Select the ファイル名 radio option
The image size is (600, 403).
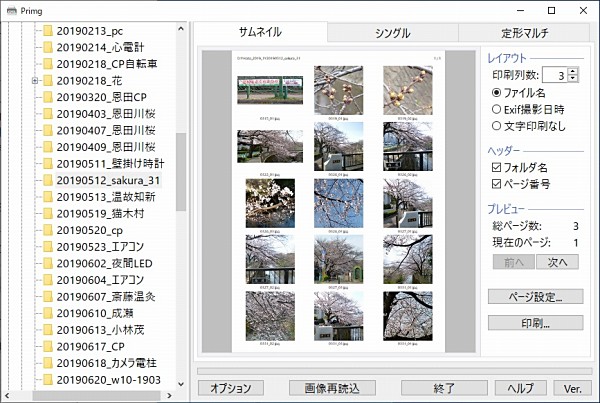(496, 93)
